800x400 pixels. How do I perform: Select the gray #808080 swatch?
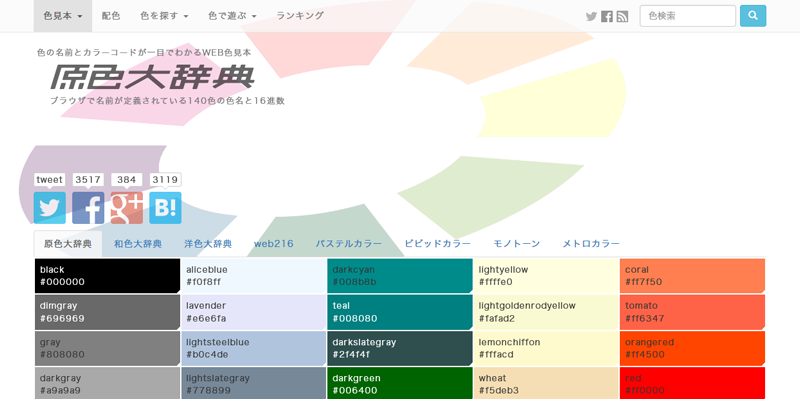[107, 348]
